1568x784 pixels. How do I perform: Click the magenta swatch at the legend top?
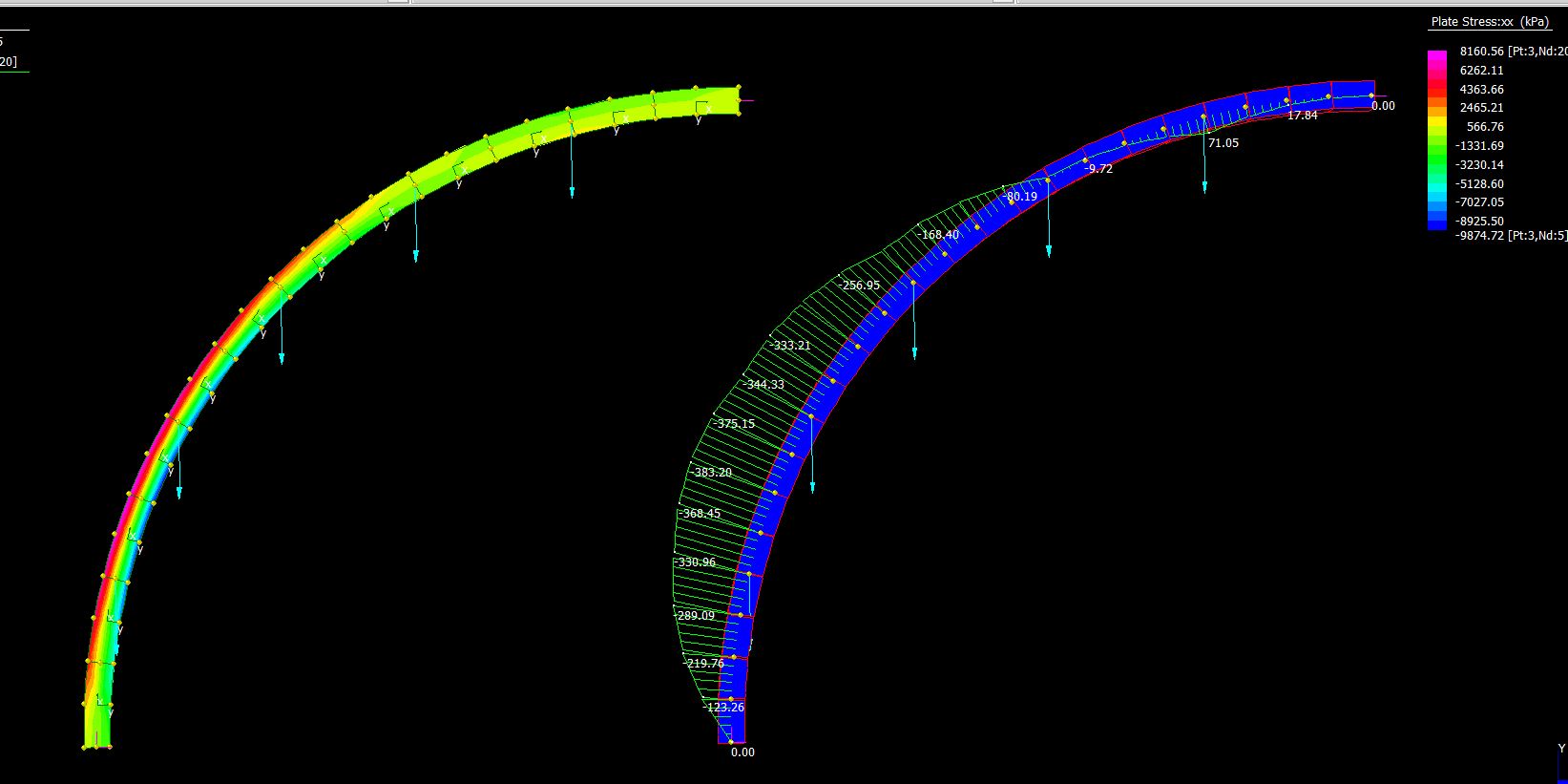click(x=1436, y=57)
